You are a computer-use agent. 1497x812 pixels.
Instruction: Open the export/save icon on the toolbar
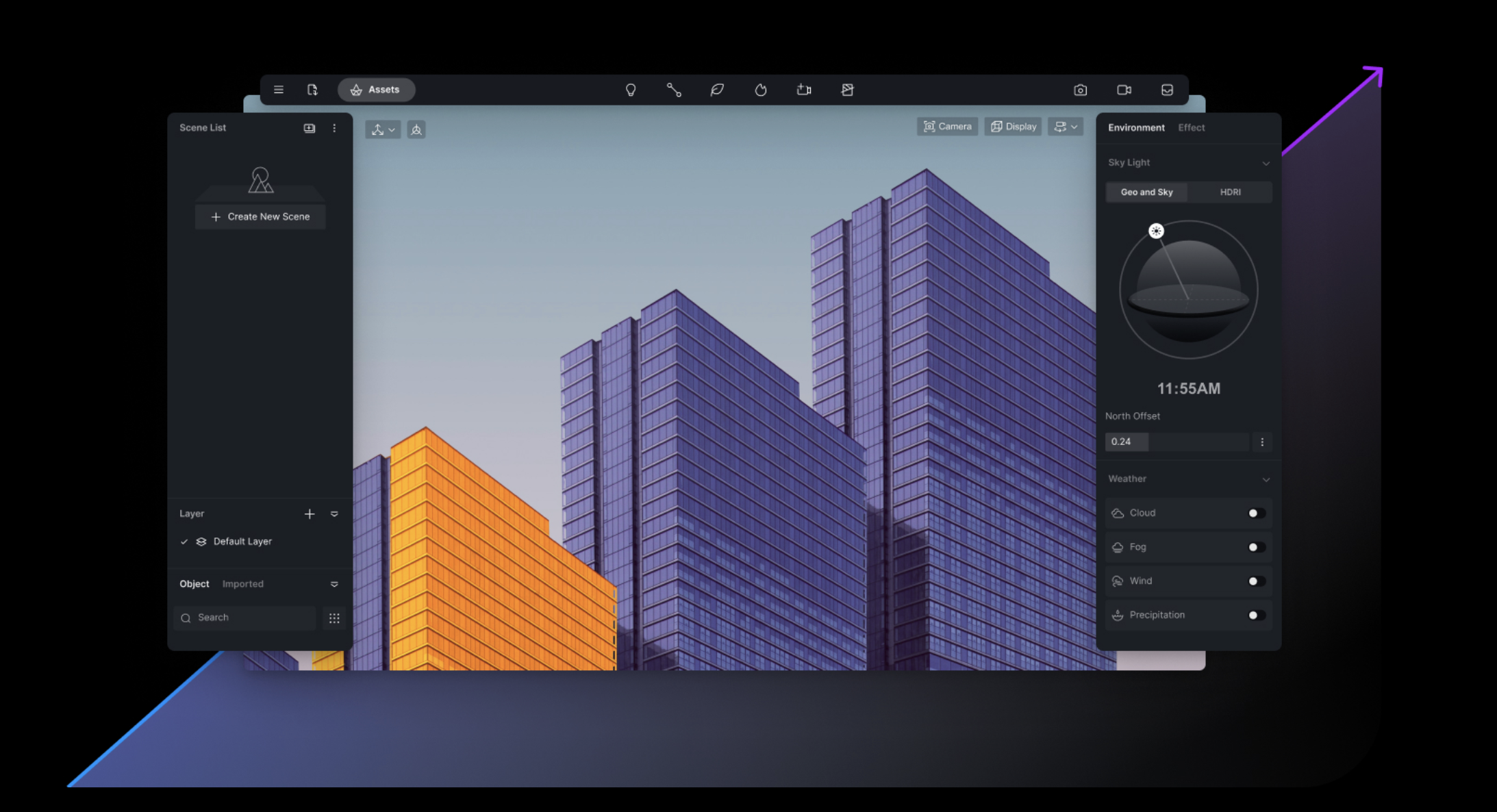click(1167, 89)
